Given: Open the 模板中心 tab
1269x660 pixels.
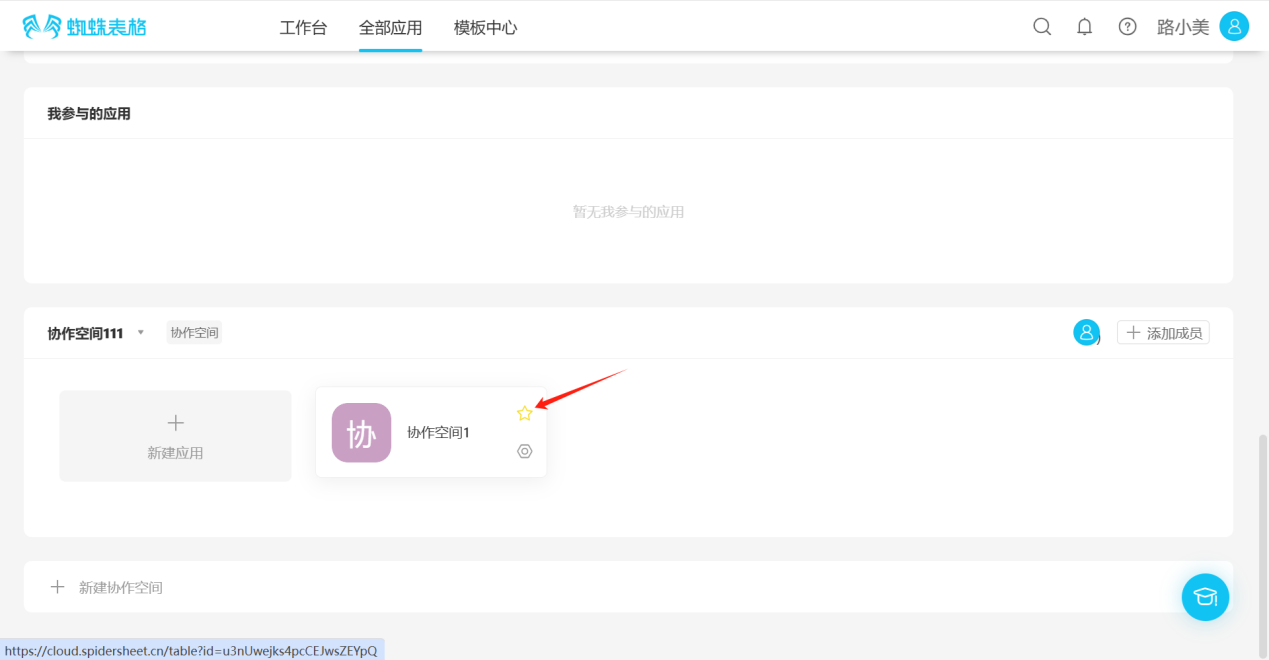Looking at the screenshot, I should click(x=485, y=27).
